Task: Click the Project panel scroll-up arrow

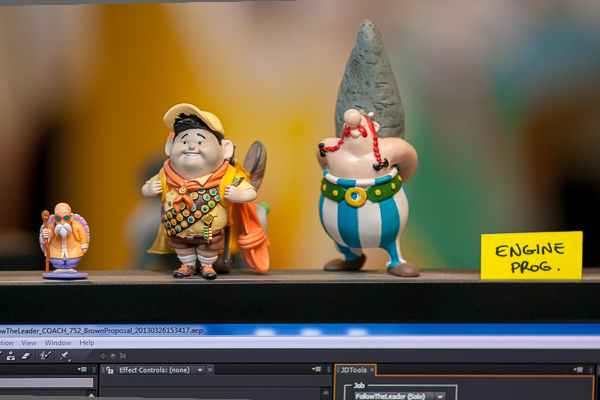Action: coord(91,394)
